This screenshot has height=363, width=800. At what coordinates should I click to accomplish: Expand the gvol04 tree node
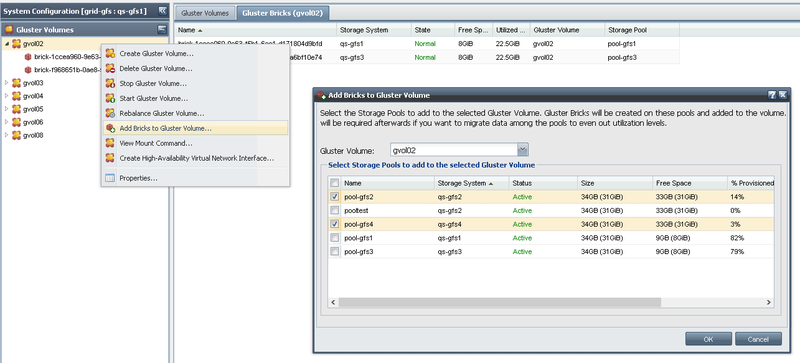point(7,95)
